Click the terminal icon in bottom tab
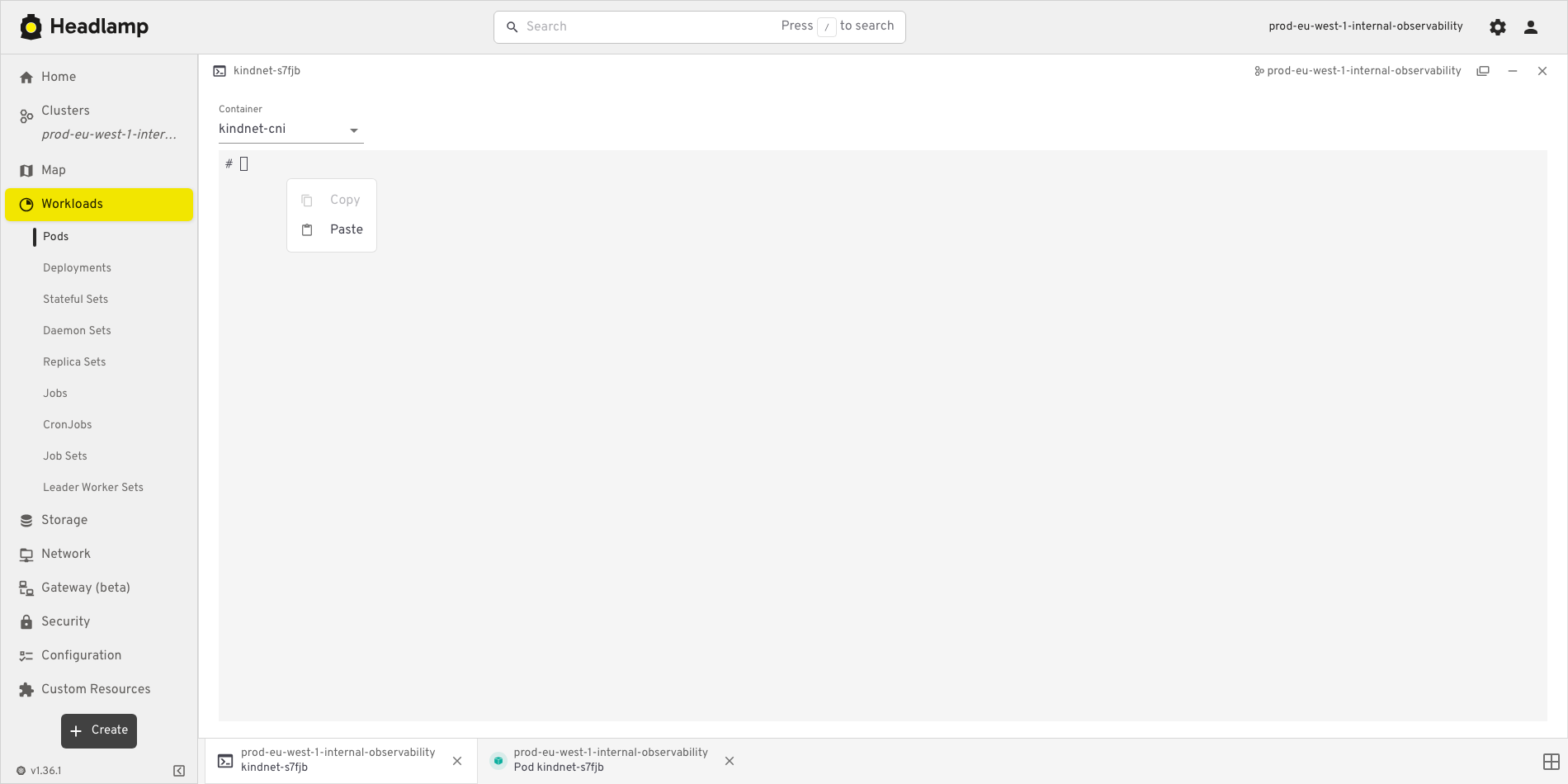The image size is (1568, 784). tap(225, 761)
